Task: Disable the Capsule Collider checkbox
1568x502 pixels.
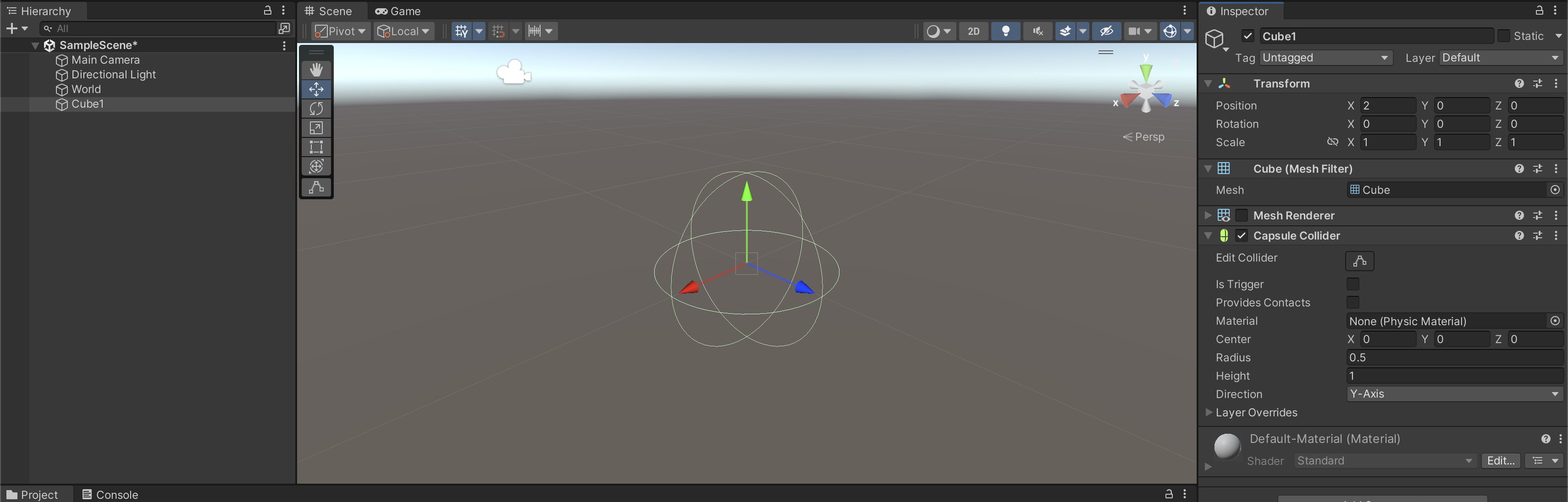Action: [1242, 236]
